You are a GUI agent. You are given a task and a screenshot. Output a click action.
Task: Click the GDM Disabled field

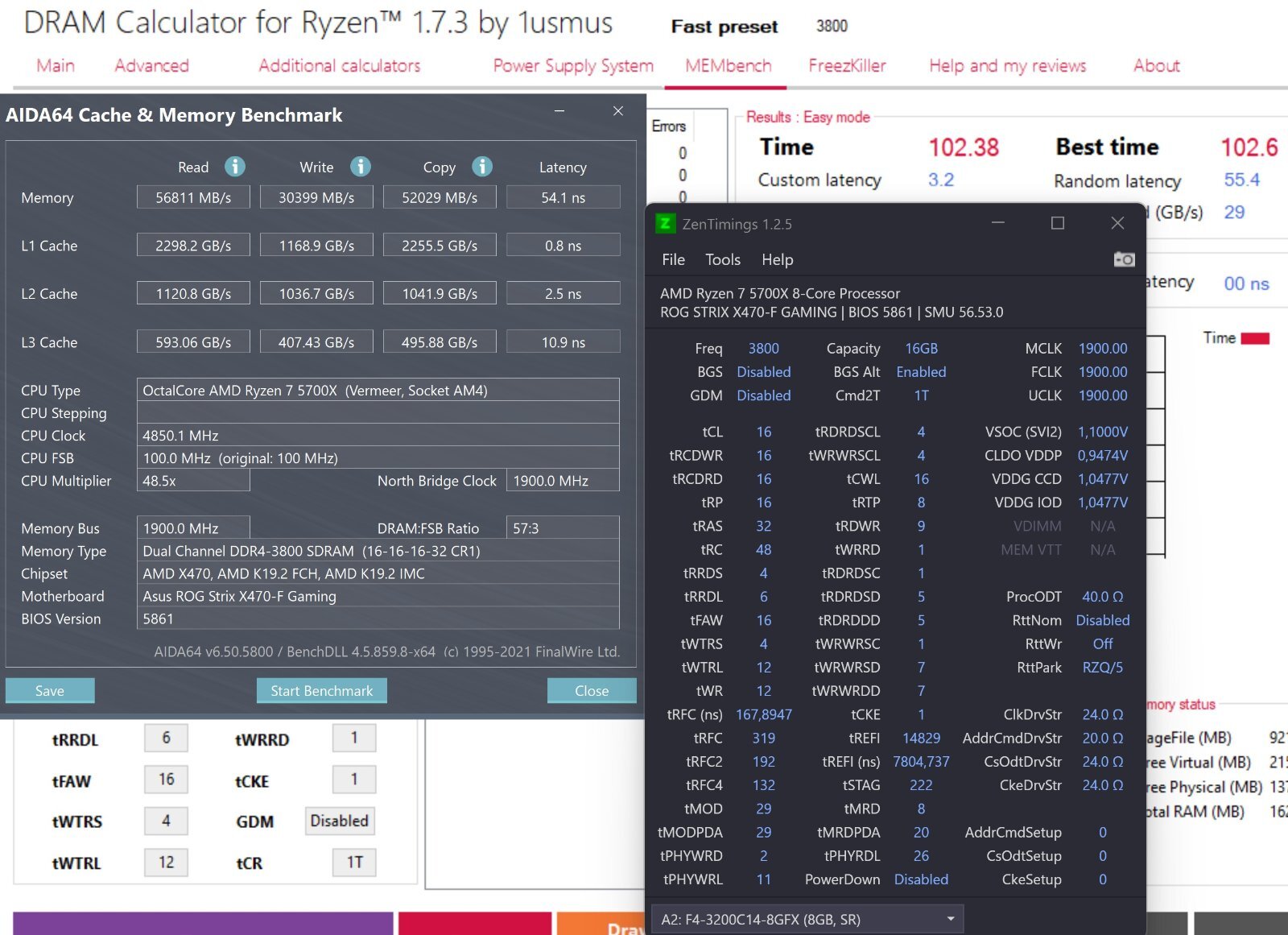point(340,821)
